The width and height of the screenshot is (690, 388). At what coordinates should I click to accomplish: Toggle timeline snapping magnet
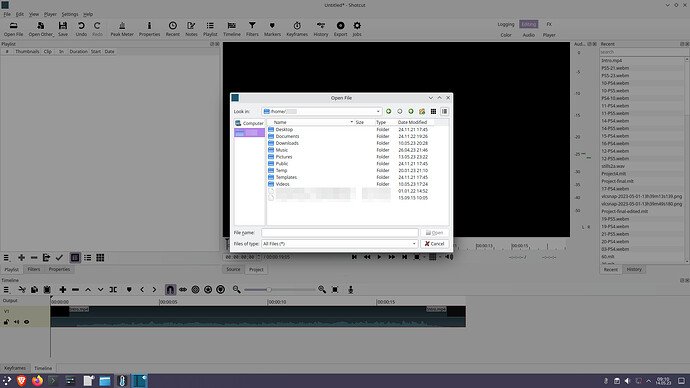[170, 289]
